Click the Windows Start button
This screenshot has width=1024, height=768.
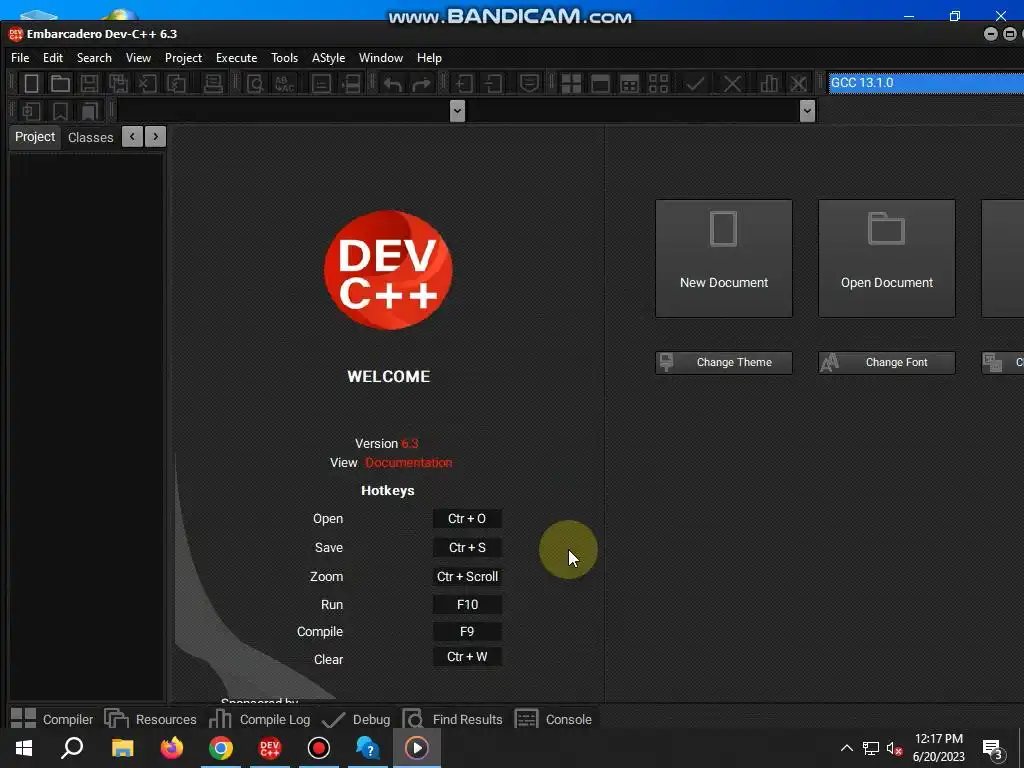point(24,748)
